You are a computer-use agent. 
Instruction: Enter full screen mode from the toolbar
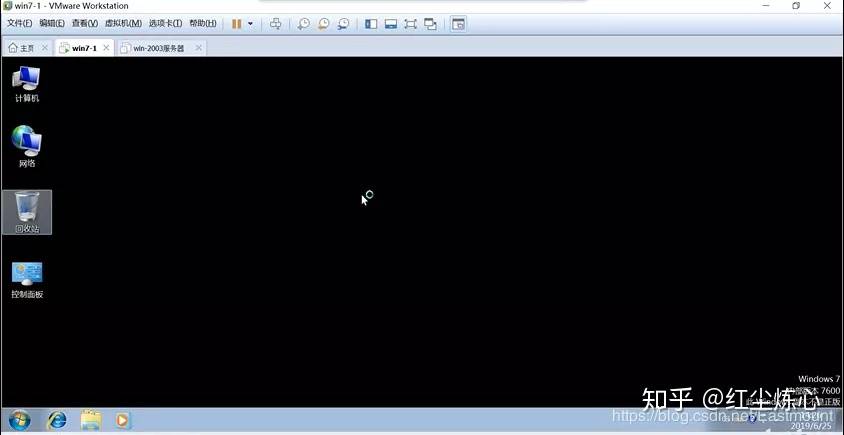[x=411, y=24]
